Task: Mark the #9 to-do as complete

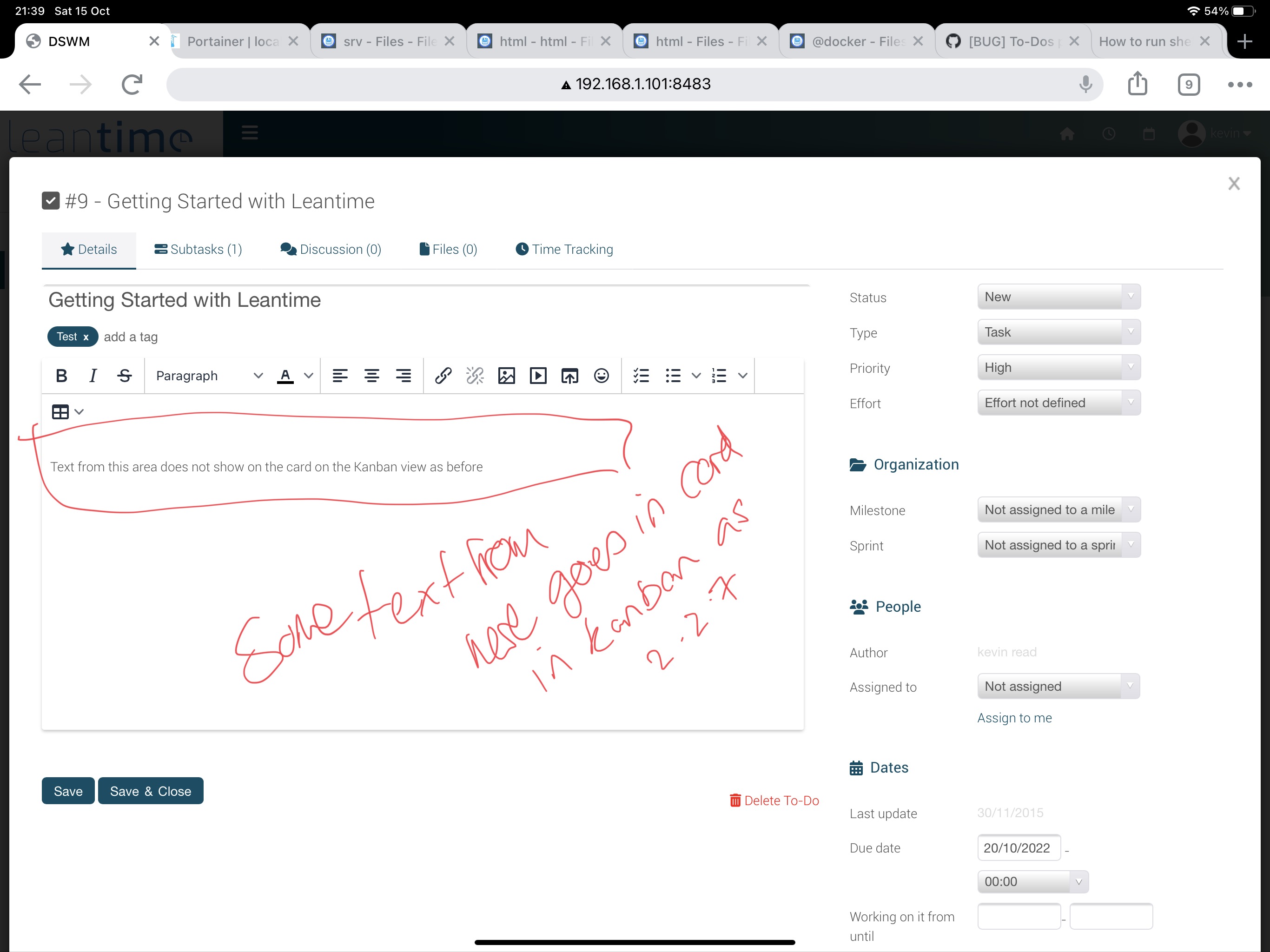Action: point(51,200)
